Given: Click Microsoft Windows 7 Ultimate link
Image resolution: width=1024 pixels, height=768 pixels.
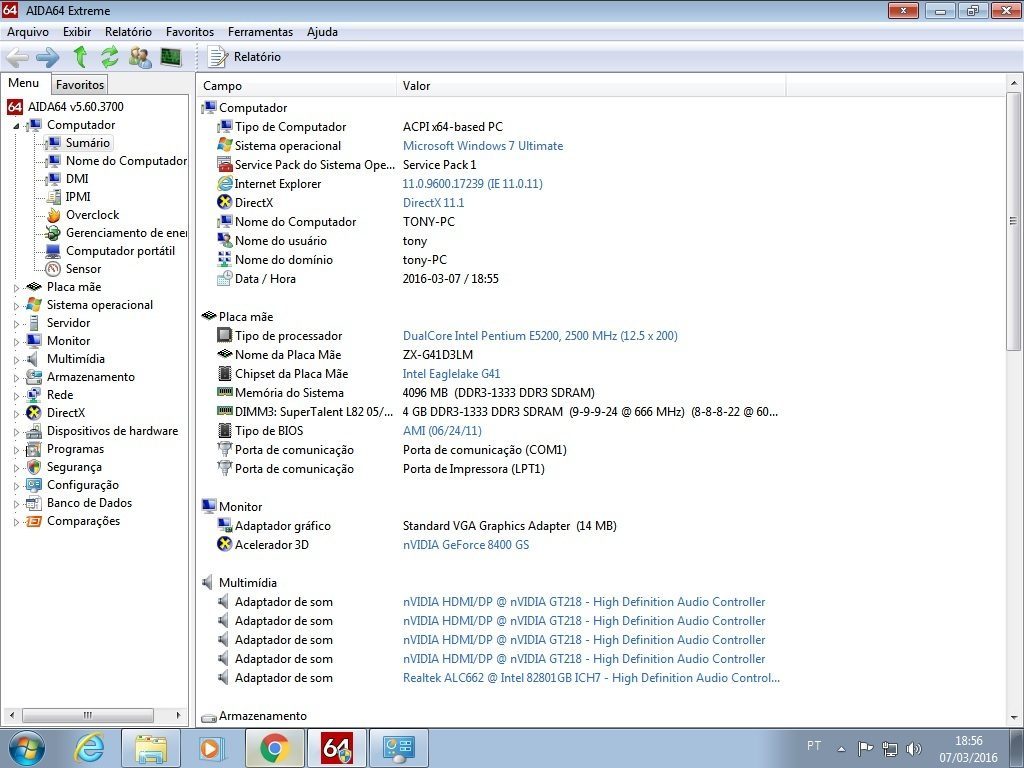Looking at the screenshot, I should pyautogui.click(x=483, y=146).
